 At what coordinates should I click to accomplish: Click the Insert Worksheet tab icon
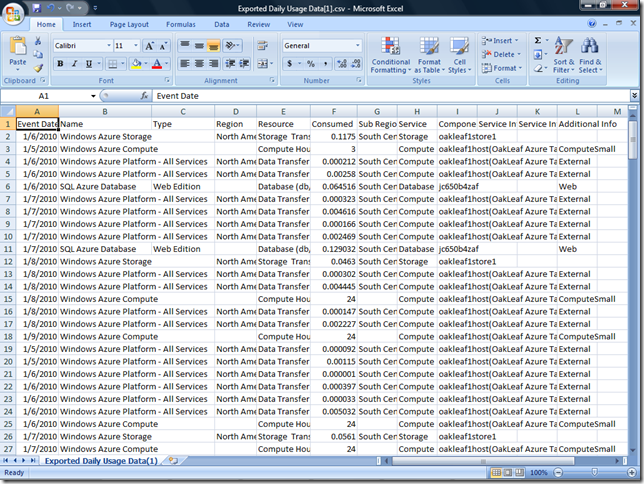[x=173, y=461]
